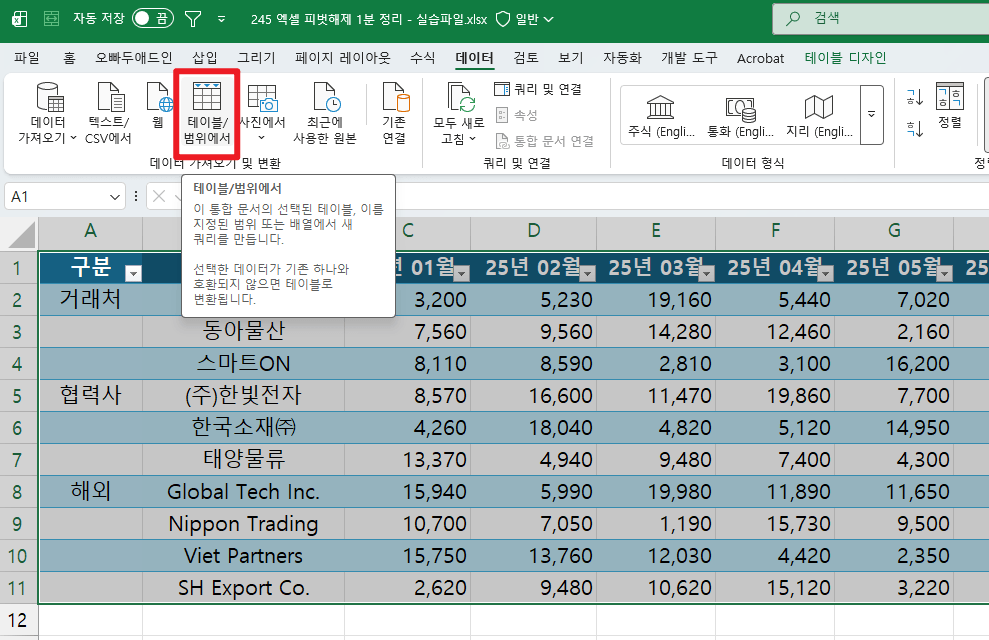Click the select-all corner triangle
This screenshot has height=640, width=989.
pos(21,235)
